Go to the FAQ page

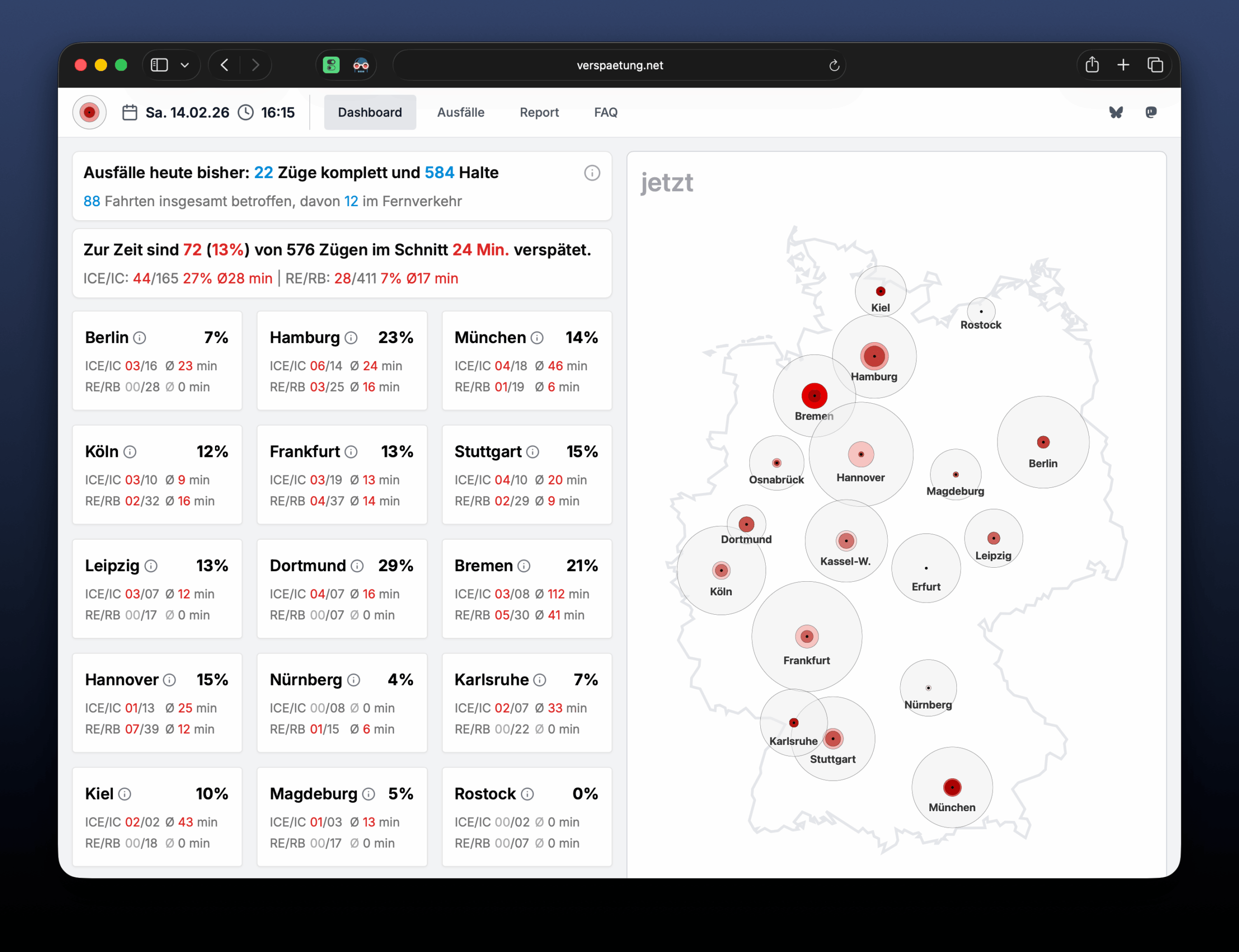(605, 112)
